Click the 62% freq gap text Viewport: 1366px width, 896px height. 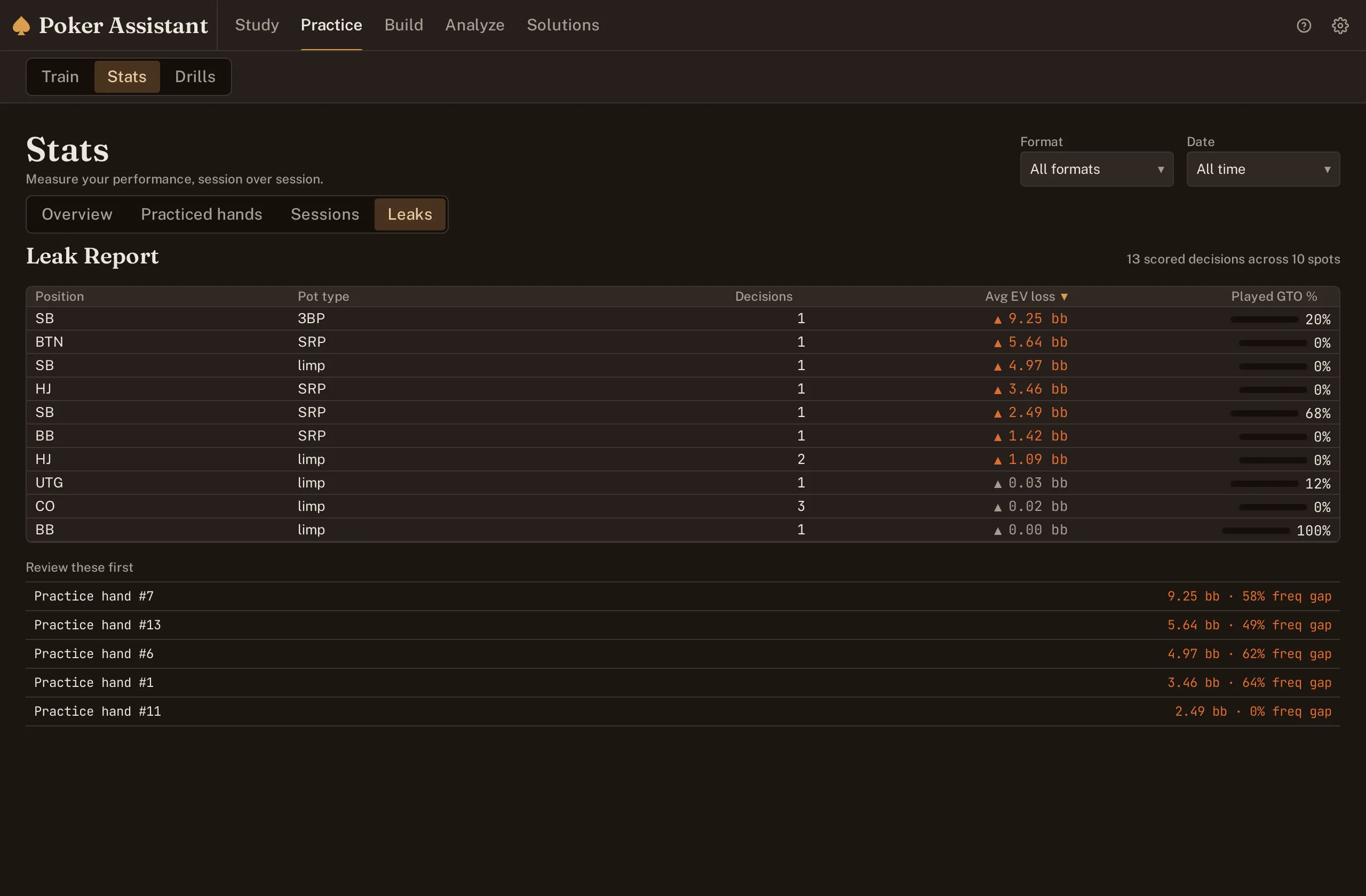(1286, 654)
